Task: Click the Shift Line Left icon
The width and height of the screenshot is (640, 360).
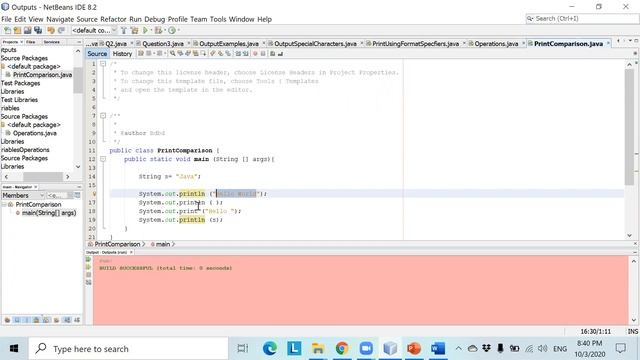Action: (238, 53)
